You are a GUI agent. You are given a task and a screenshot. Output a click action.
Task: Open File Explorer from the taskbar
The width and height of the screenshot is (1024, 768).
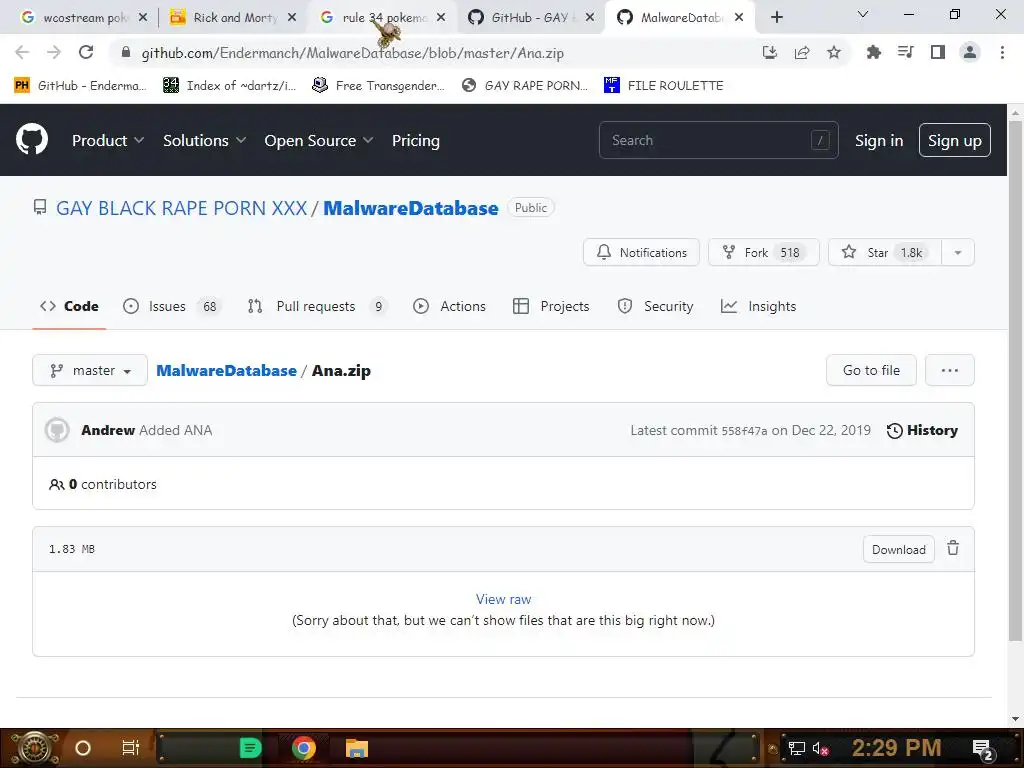click(x=357, y=748)
